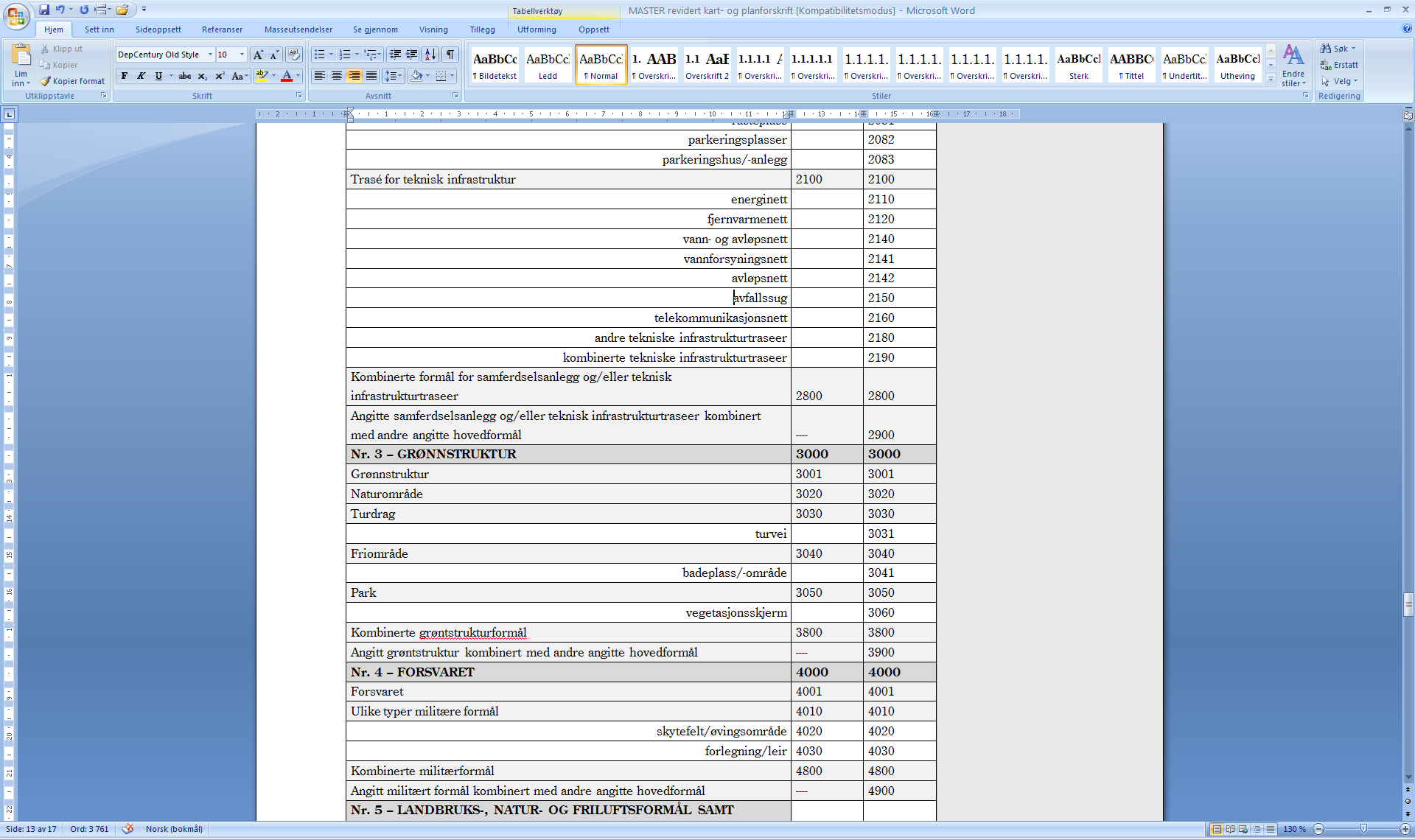Apply red font color

coord(287,76)
